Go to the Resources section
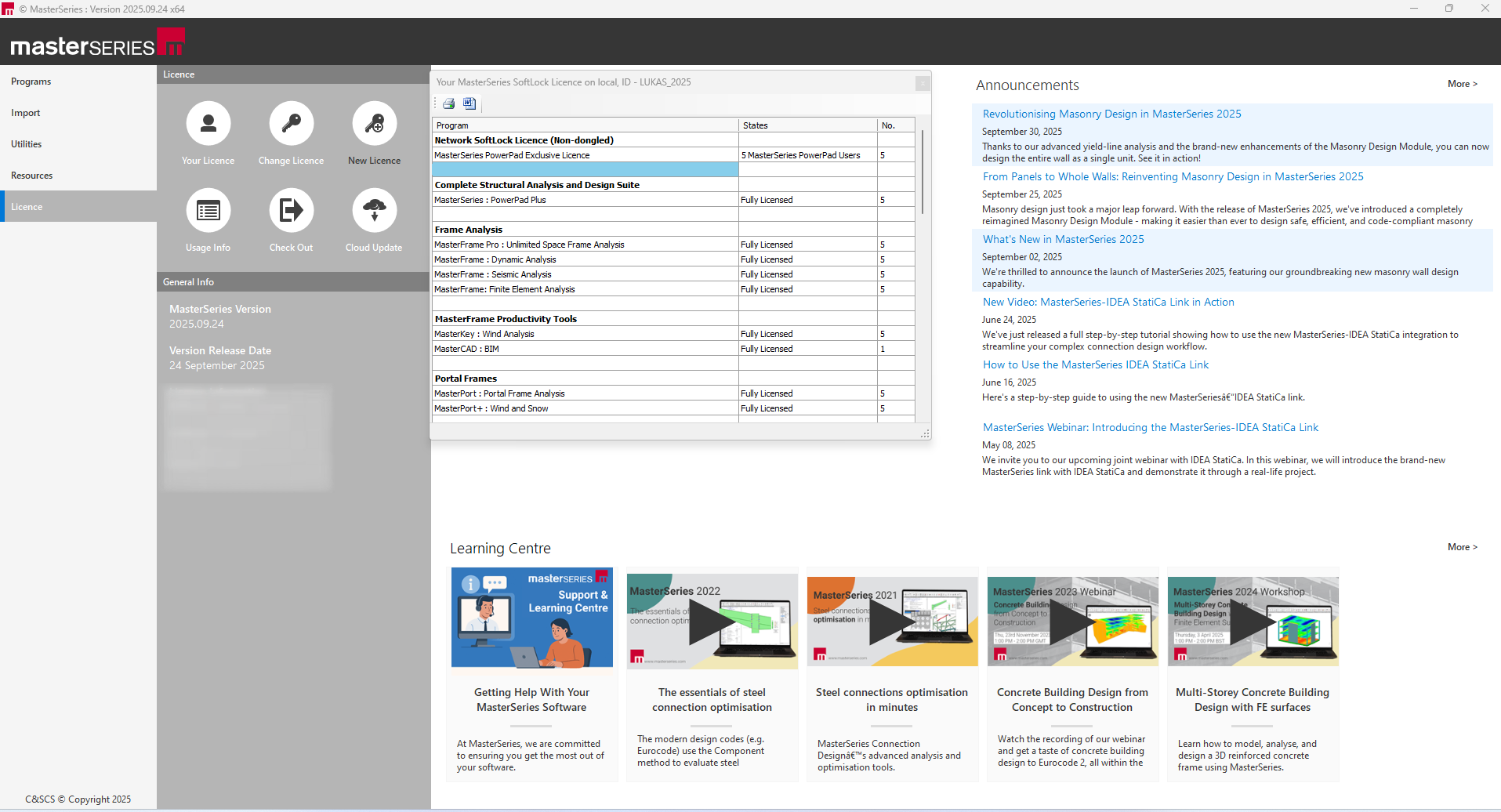 click(32, 176)
